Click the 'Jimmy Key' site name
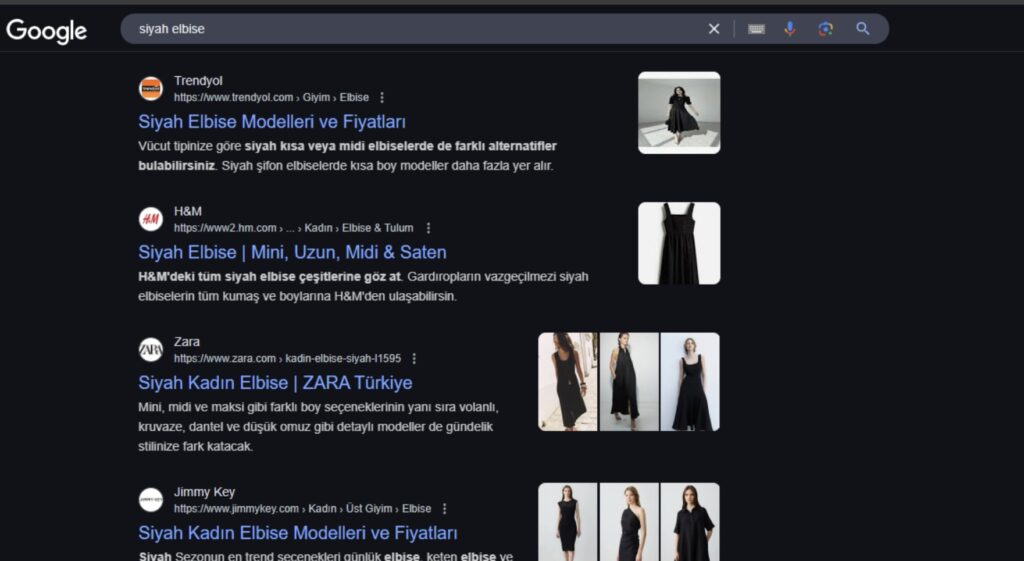This screenshot has width=1024, height=561. (x=204, y=492)
